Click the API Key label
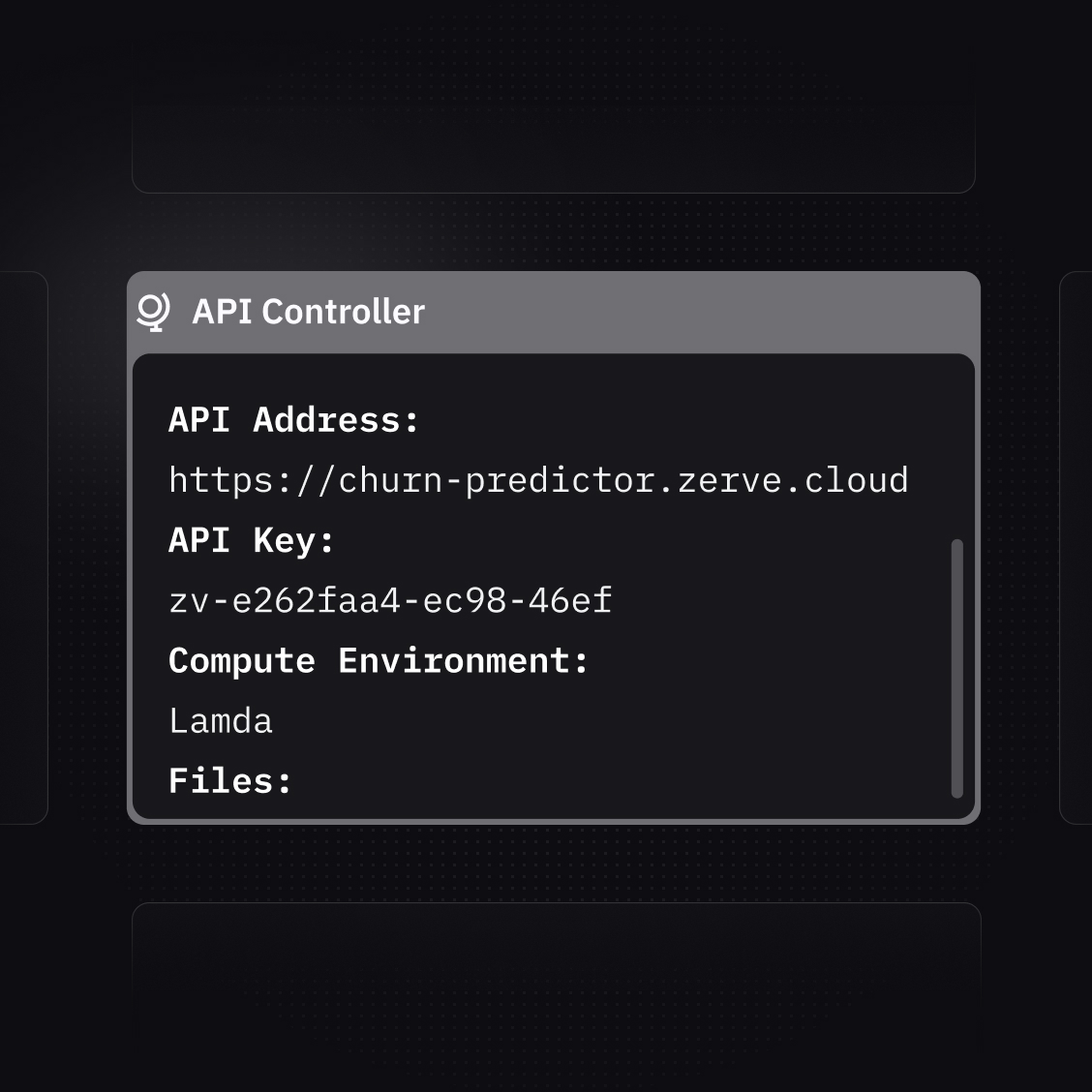 pos(252,540)
